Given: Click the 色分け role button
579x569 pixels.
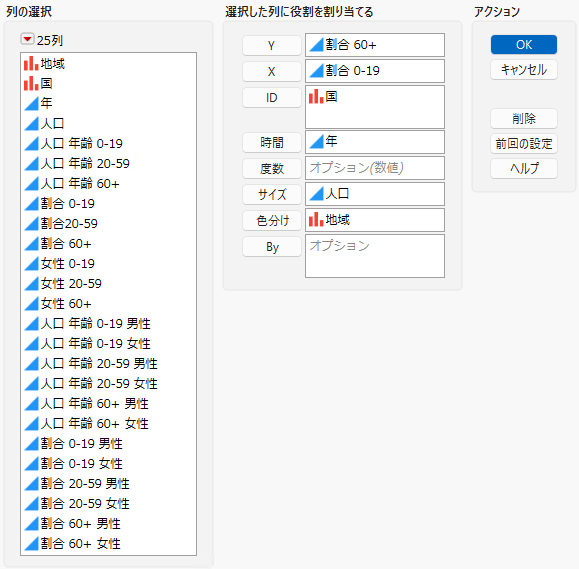Looking at the screenshot, I should click(x=272, y=220).
